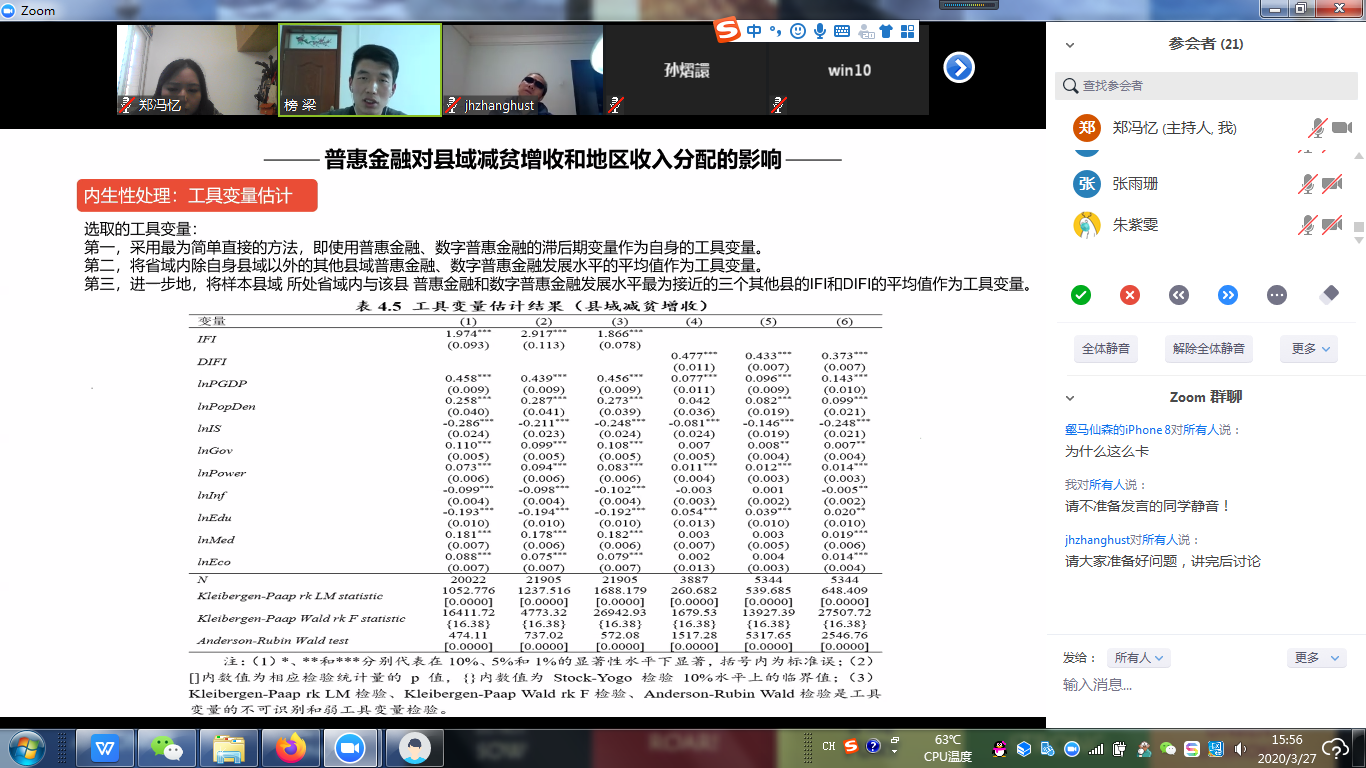Click the 全体静音 mute all button
Viewport: 1366px width, 768px height.
click(1106, 349)
